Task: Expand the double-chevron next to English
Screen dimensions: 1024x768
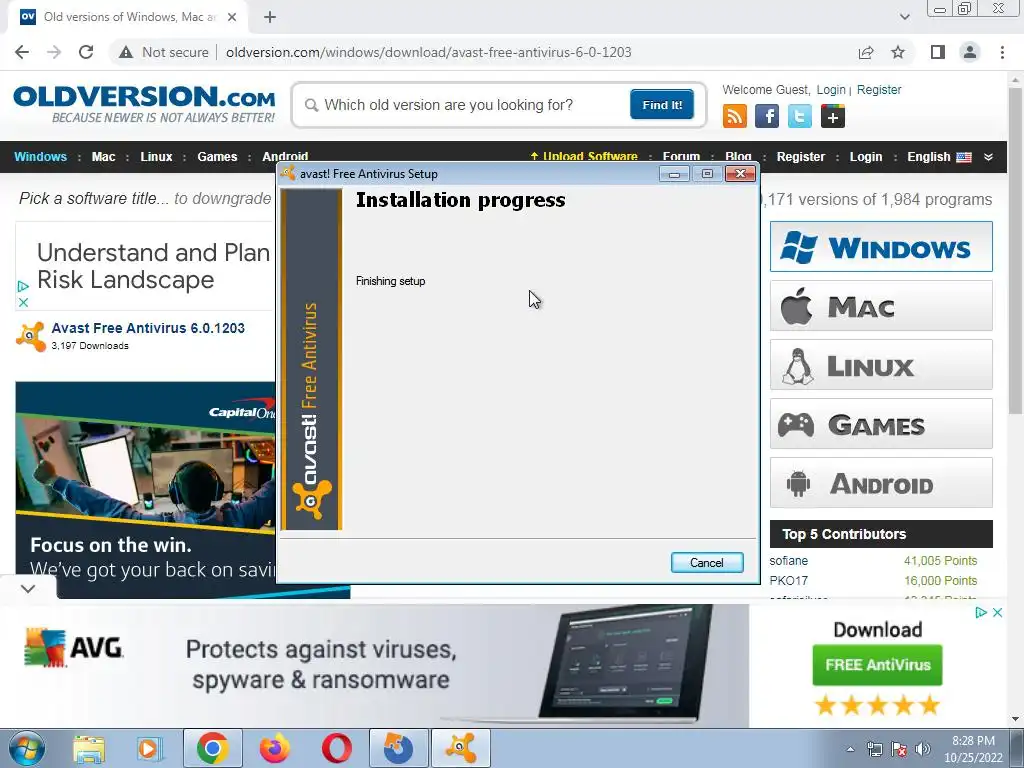Action: point(988,157)
